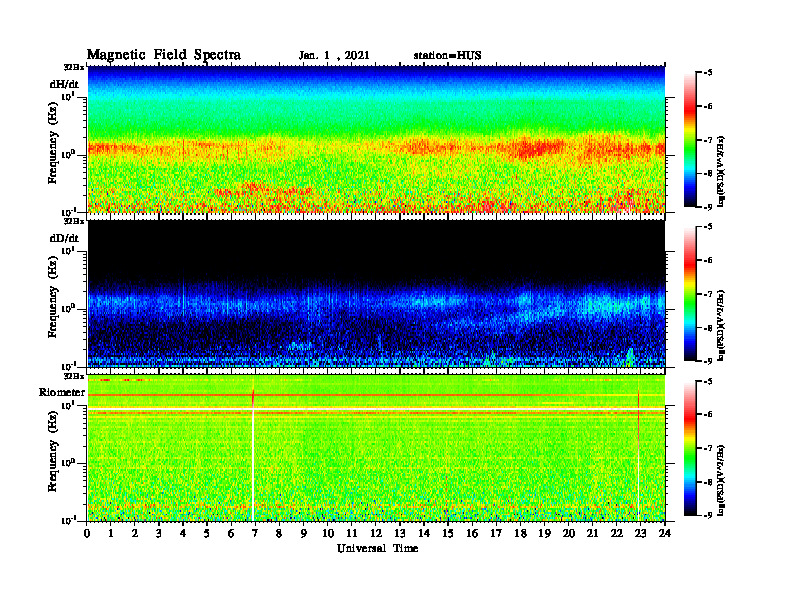792x612 pixels.
Task: Click the log(PSD) label beside Riometer color scale
Action: 721,479
